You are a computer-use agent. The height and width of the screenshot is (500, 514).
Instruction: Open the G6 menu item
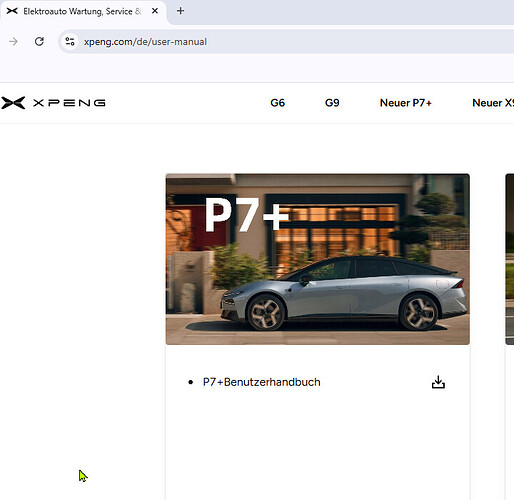pos(277,103)
